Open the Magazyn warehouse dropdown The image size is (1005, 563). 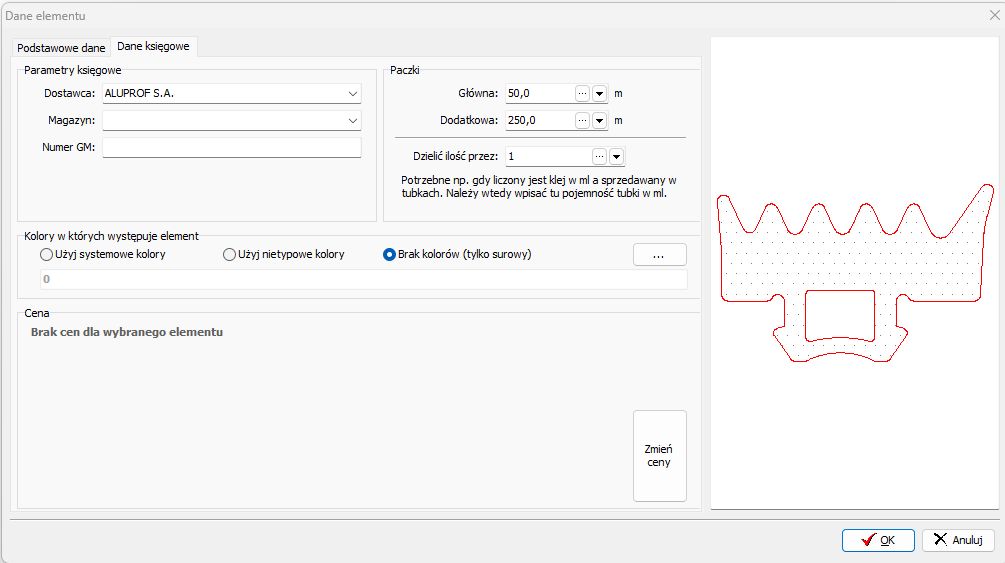[x=353, y=121]
